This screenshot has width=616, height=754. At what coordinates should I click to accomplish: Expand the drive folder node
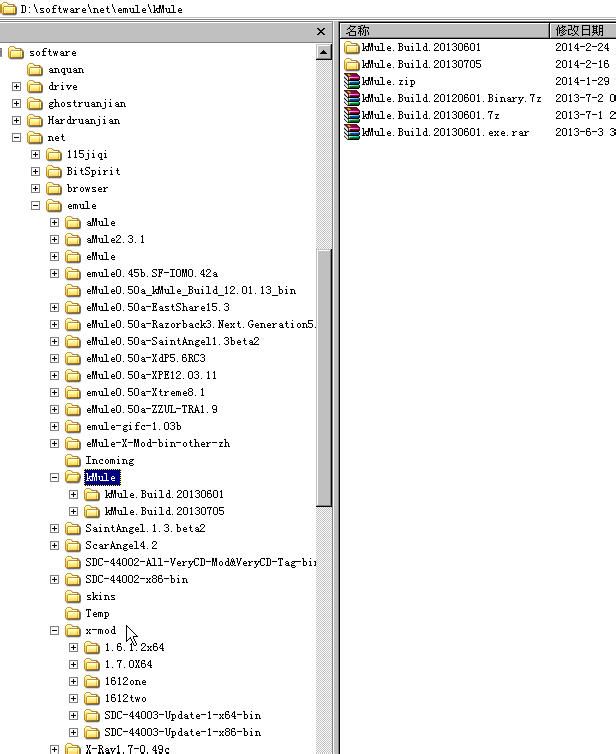pyautogui.click(x=16, y=87)
